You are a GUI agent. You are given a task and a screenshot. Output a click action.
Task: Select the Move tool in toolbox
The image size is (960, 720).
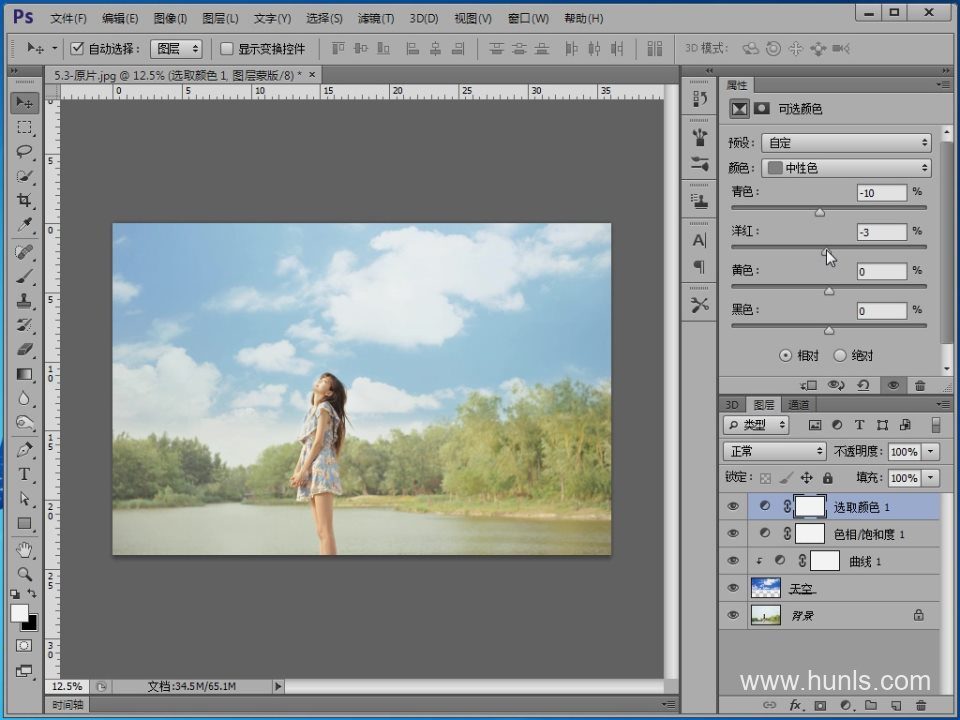tap(24, 102)
